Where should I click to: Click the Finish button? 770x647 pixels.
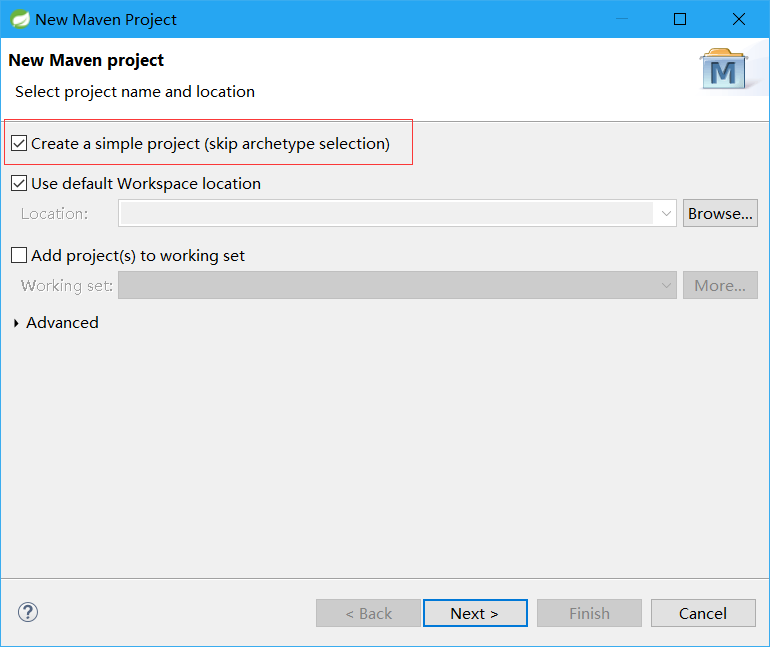click(x=589, y=613)
